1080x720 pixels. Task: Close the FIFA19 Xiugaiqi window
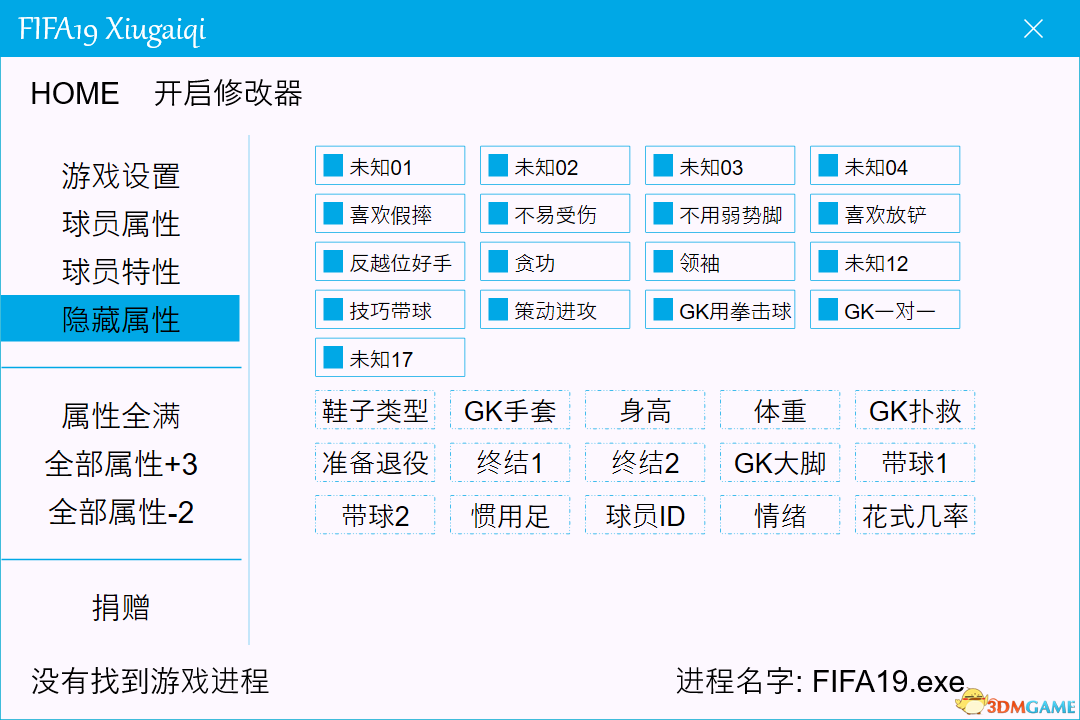1033,29
